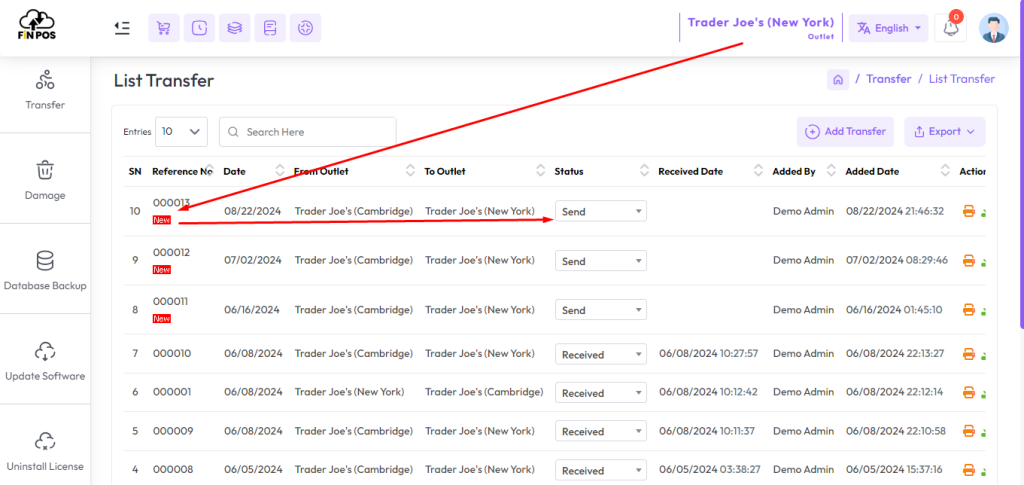This screenshot has height=485, width=1024.
Task: Click added date 08/22/2024 21:46:32
Action: [x=895, y=211]
